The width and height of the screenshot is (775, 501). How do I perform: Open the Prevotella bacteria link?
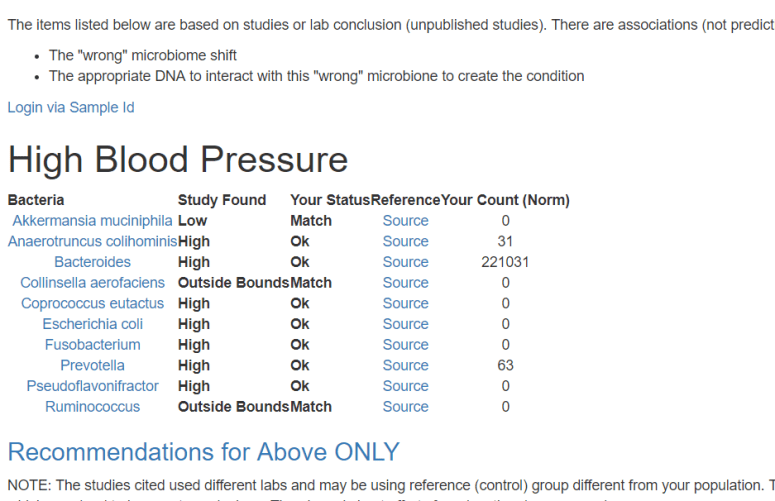coord(92,365)
